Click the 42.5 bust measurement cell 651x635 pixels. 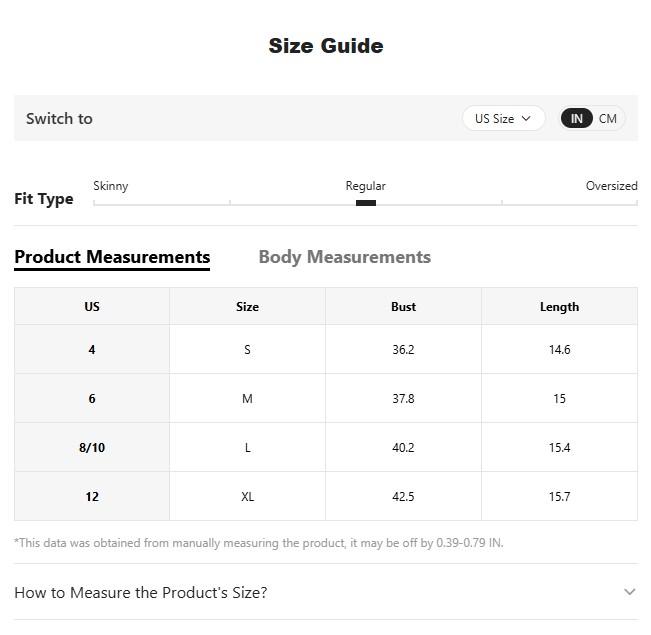pos(403,497)
